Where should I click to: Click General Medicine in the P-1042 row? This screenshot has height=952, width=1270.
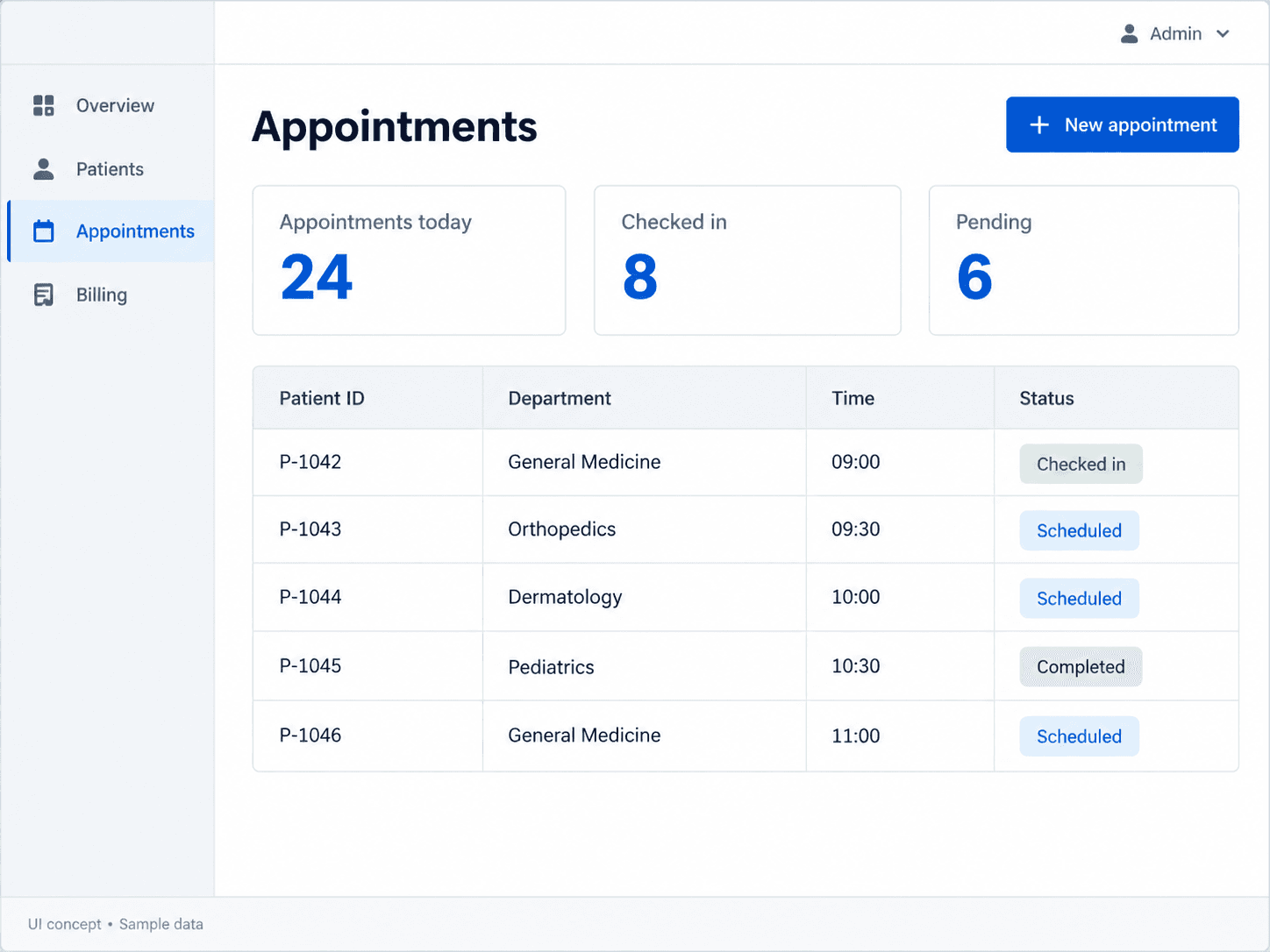click(x=584, y=462)
